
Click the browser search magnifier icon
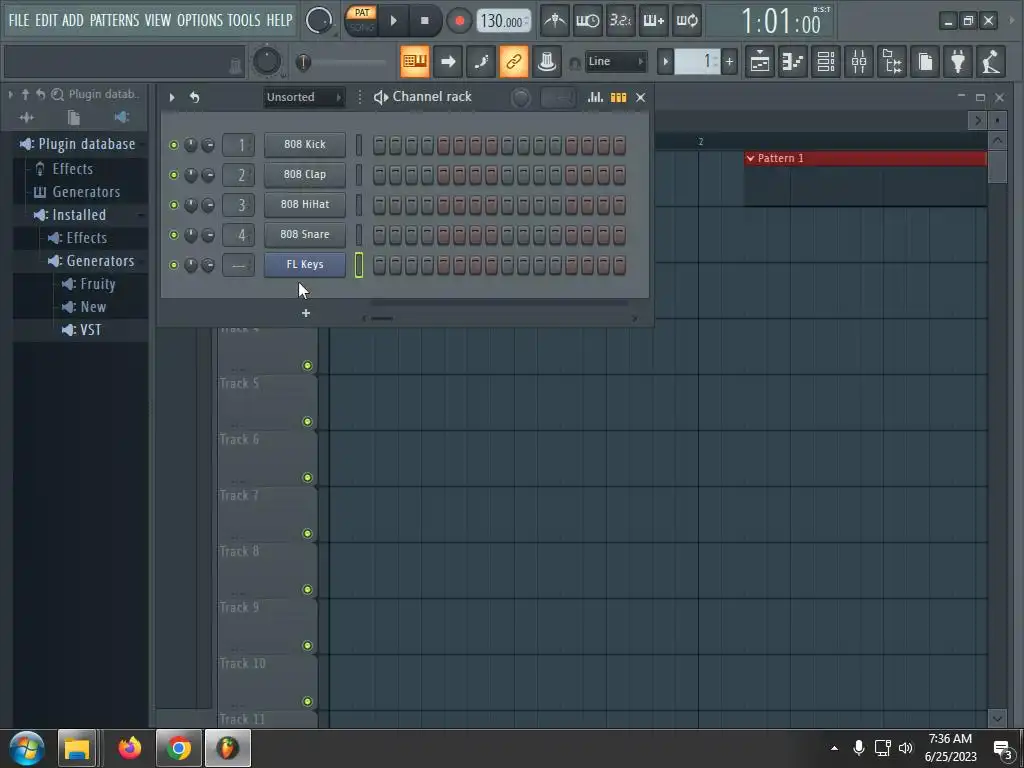click(57, 95)
